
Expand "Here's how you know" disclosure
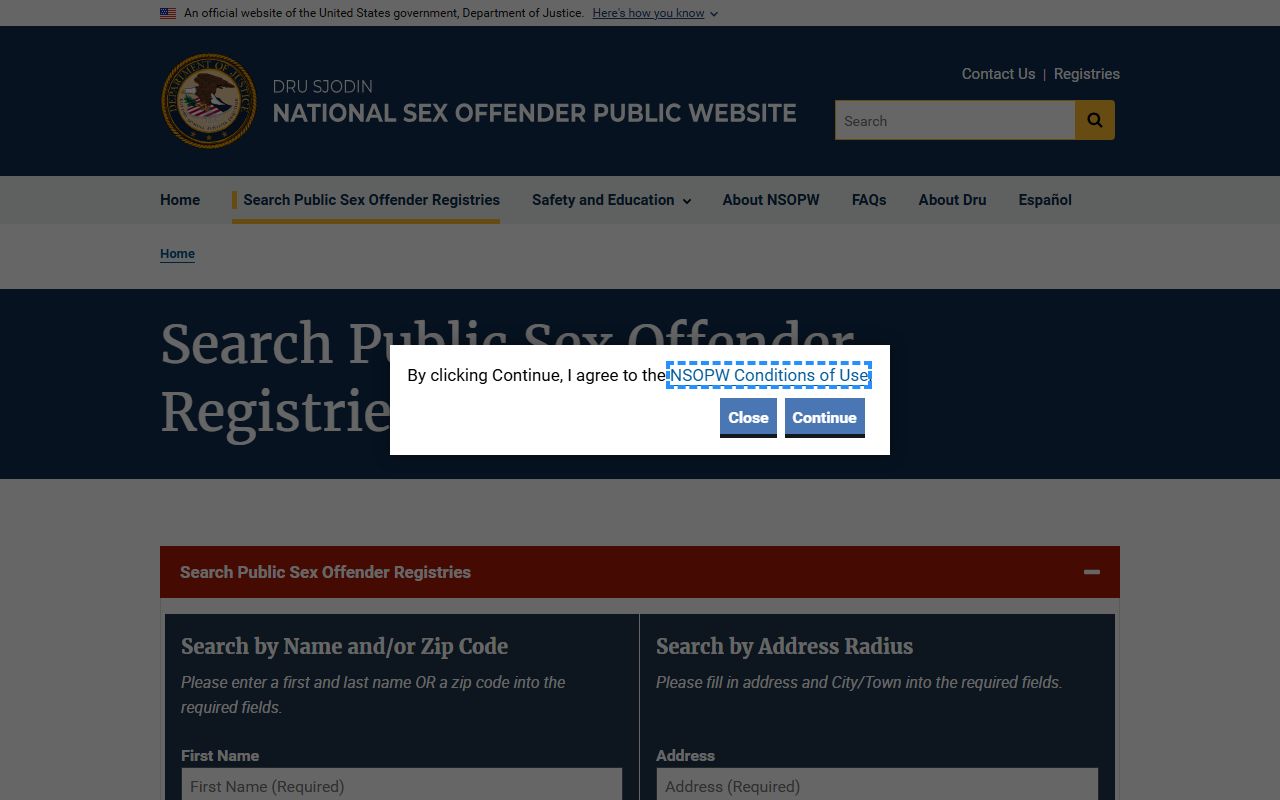pos(655,13)
